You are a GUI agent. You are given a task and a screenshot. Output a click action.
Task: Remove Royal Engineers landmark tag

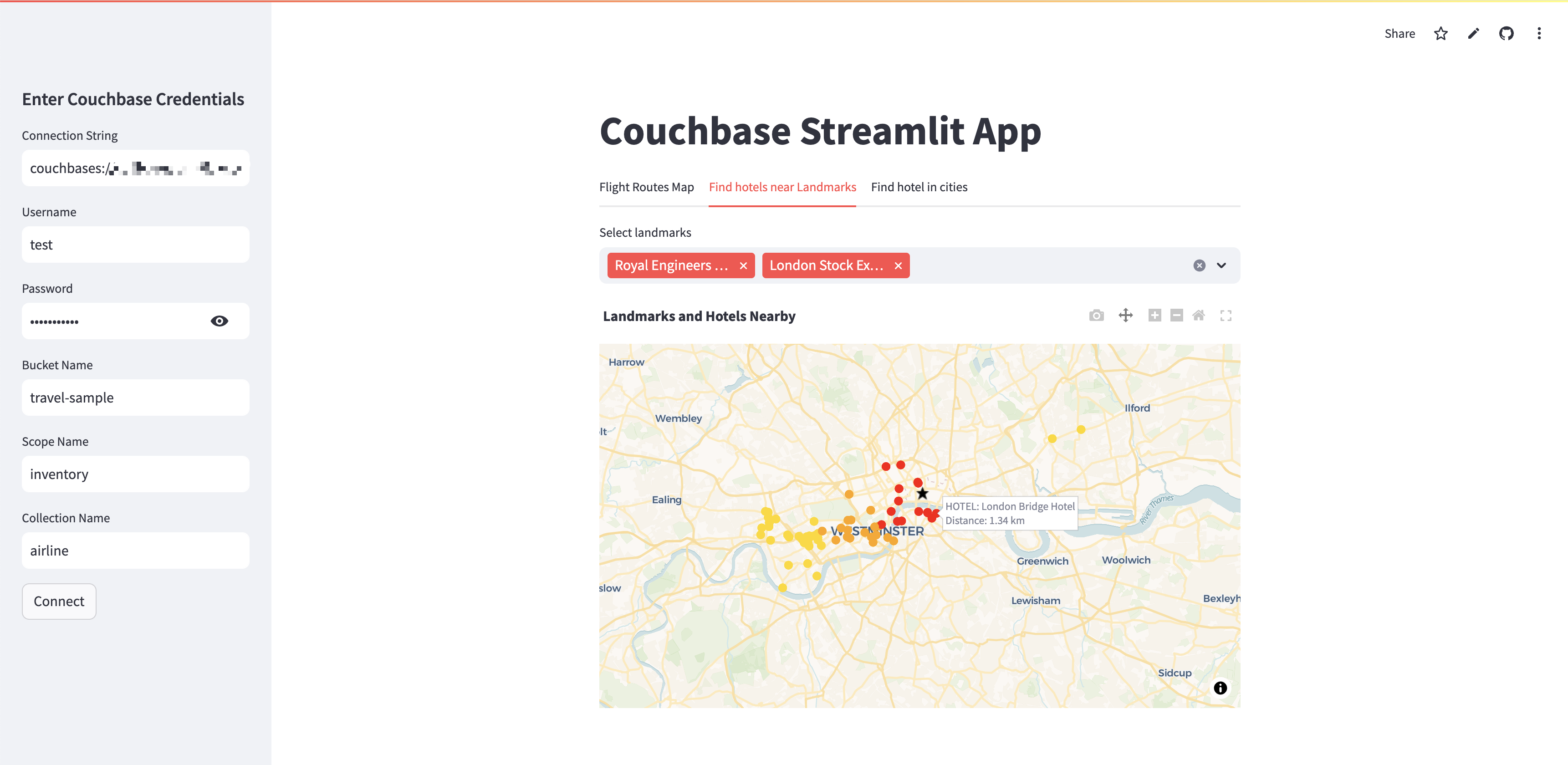[743, 265]
